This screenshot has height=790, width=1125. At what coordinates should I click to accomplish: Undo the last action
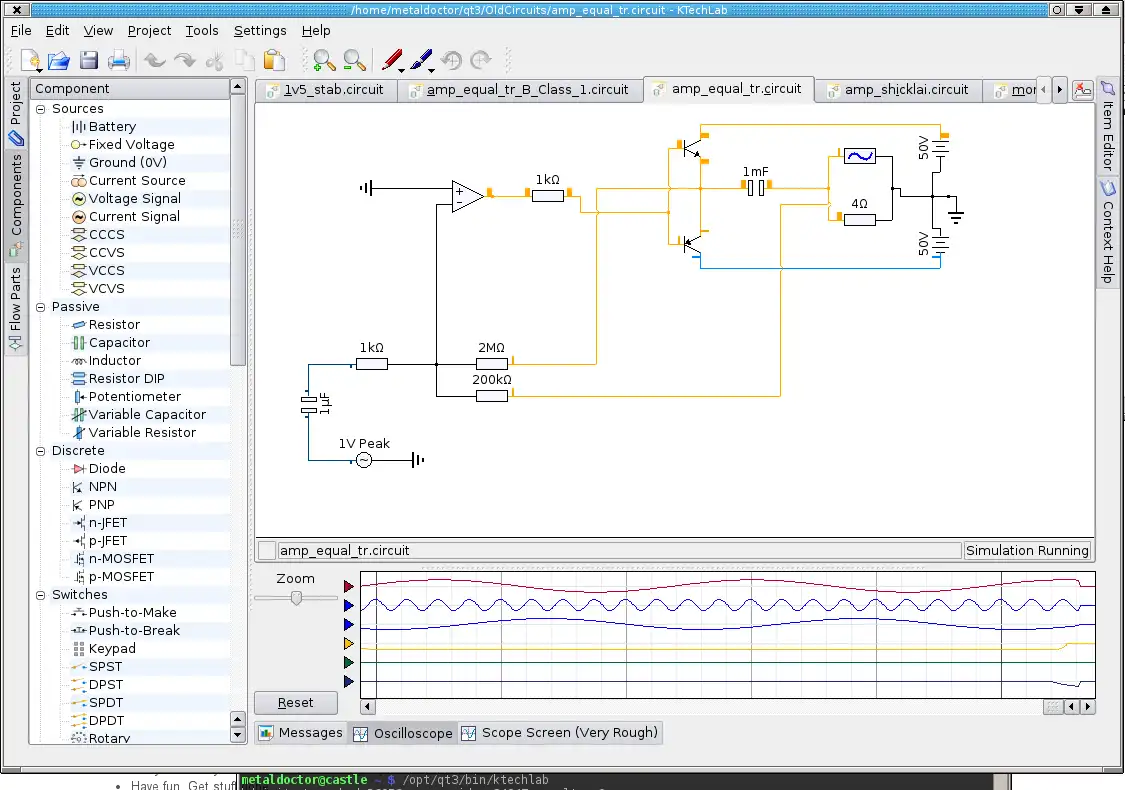(155, 61)
